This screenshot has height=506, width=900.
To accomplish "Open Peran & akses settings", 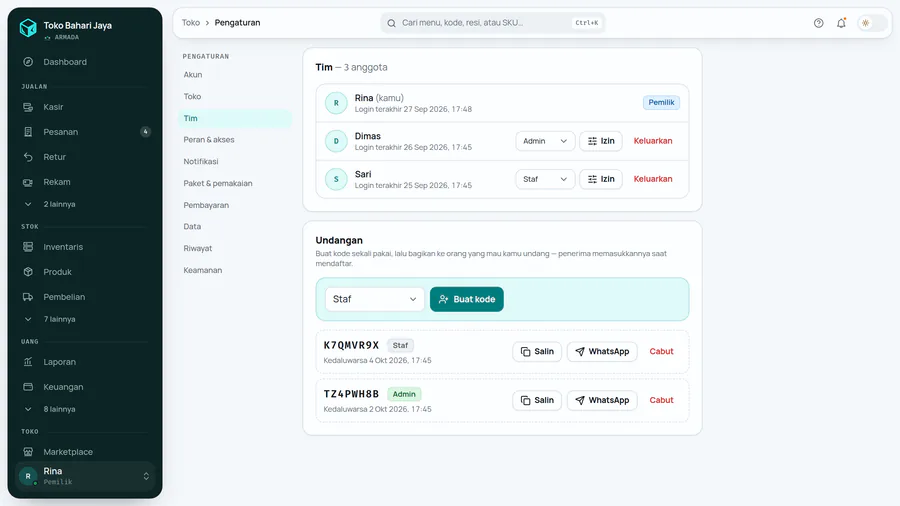I will (234, 140).
